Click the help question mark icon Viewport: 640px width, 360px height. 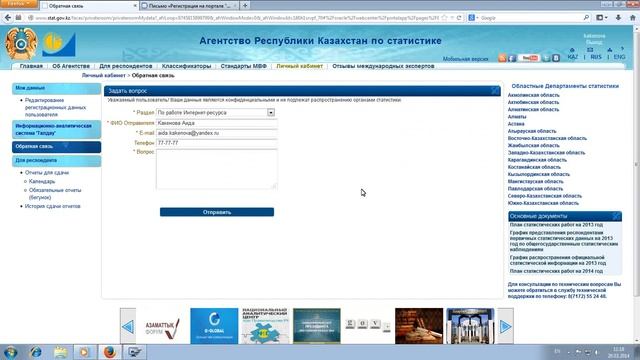[x=622, y=49]
